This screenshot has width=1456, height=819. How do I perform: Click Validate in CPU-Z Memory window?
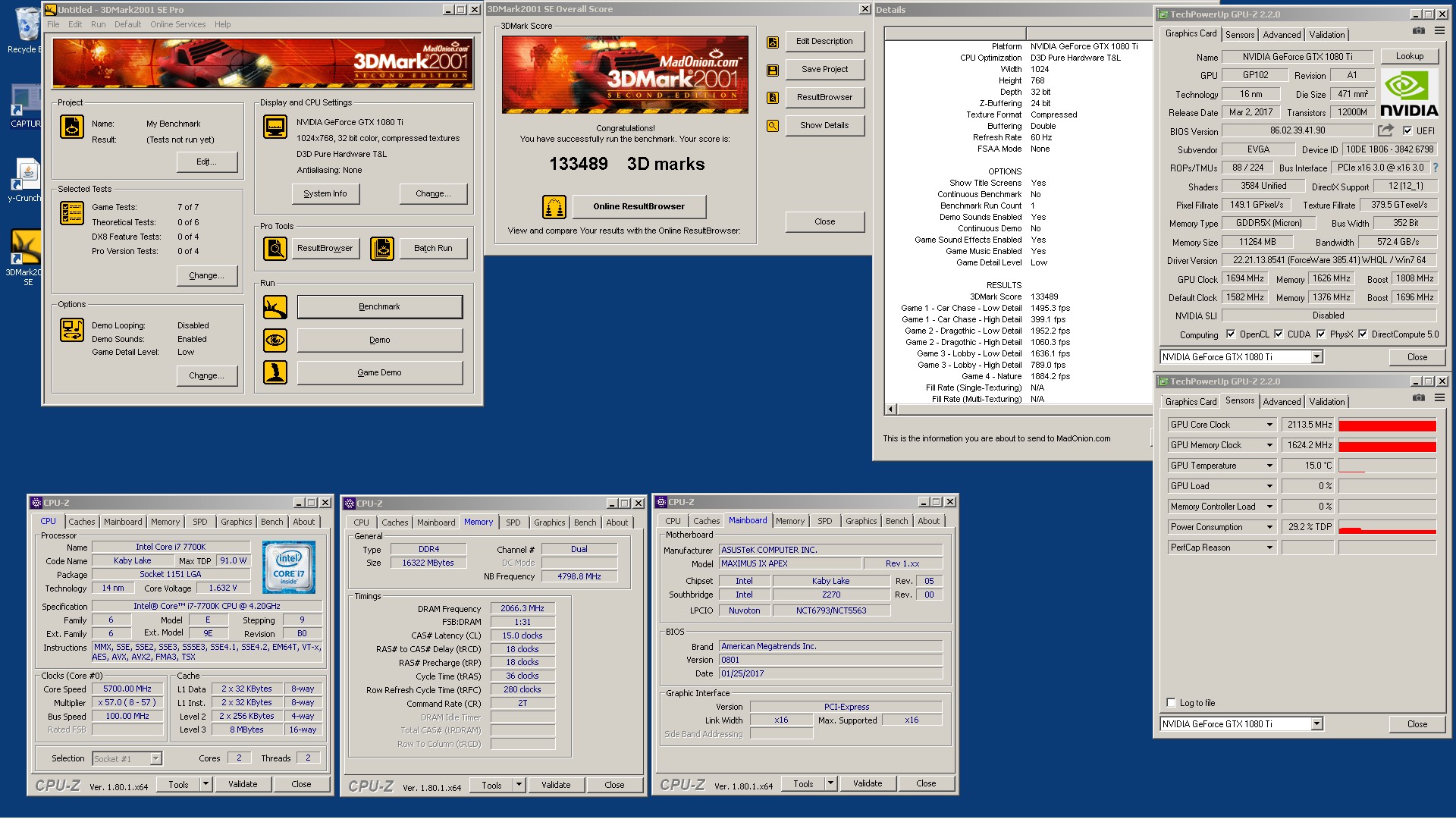(x=556, y=785)
